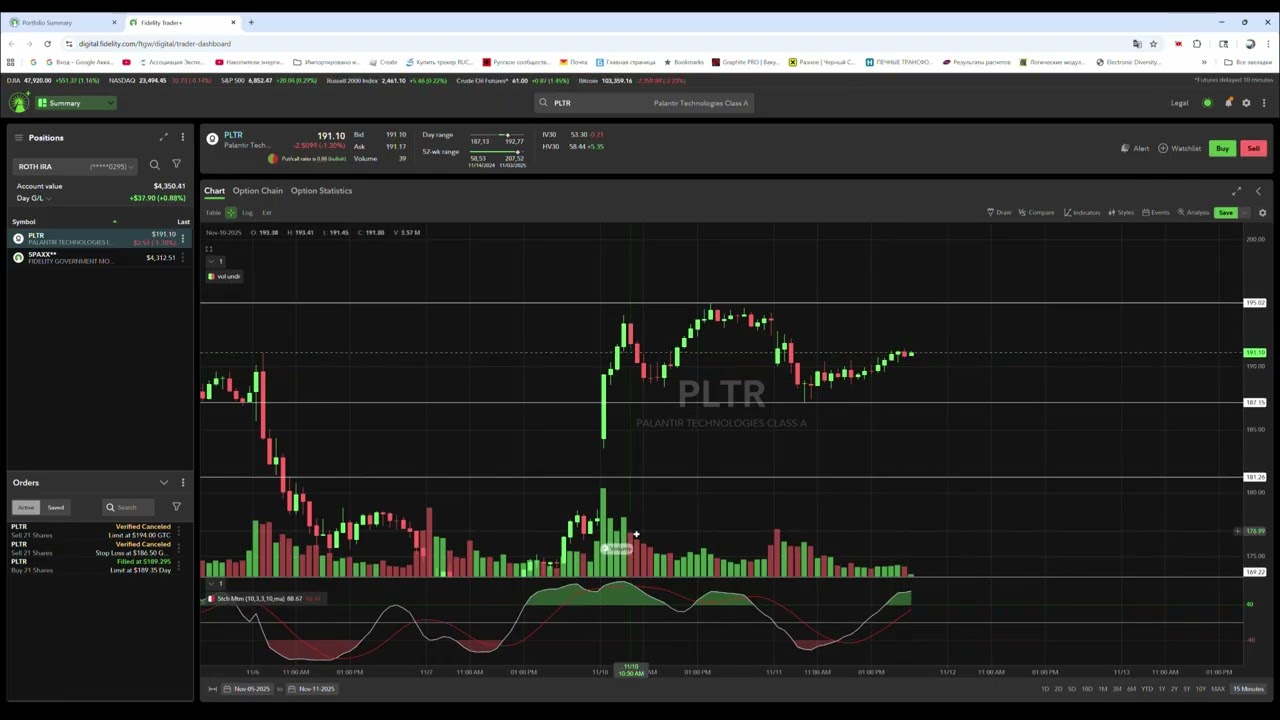Click the Fidelity logo icon
The width and height of the screenshot is (1280, 720).
[19, 102]
